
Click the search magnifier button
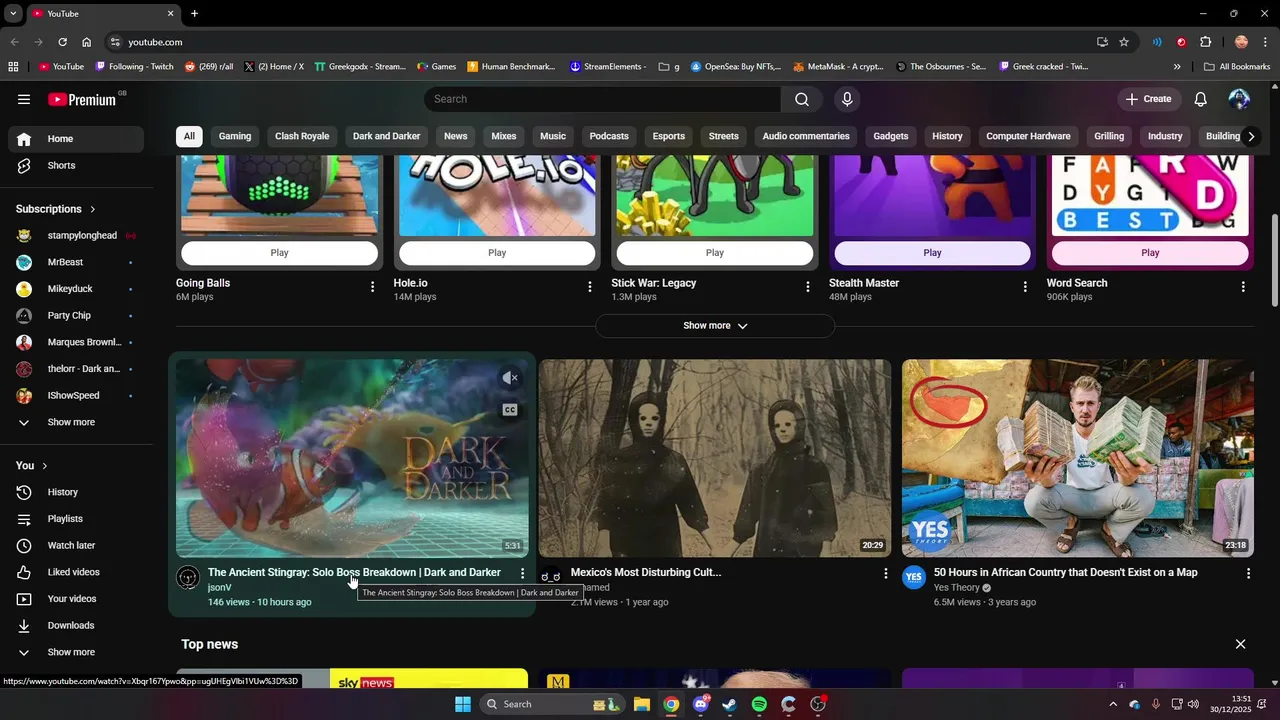click(x=802, y=99)
